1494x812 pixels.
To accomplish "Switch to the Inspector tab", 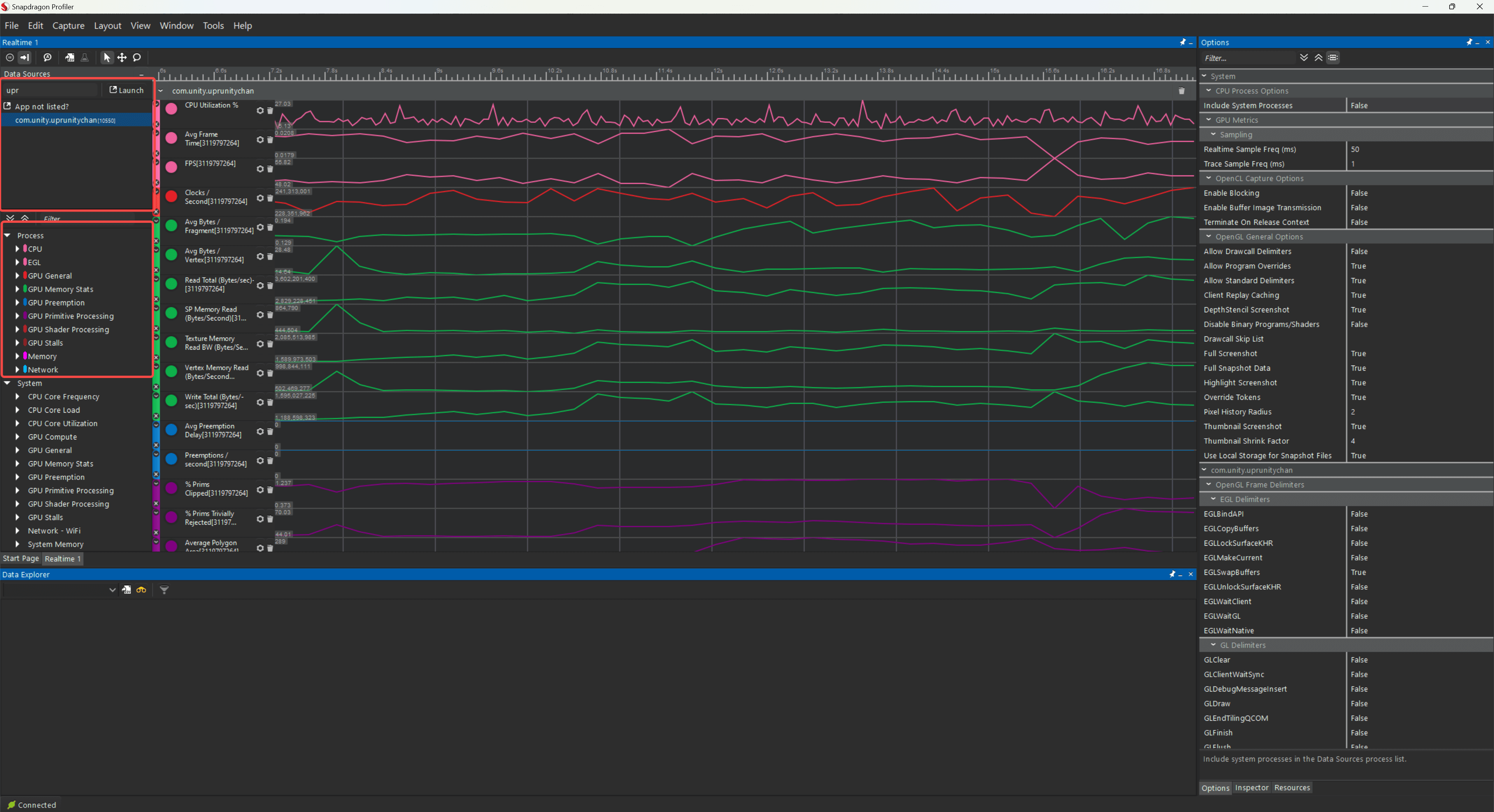I will point(1252,787).
